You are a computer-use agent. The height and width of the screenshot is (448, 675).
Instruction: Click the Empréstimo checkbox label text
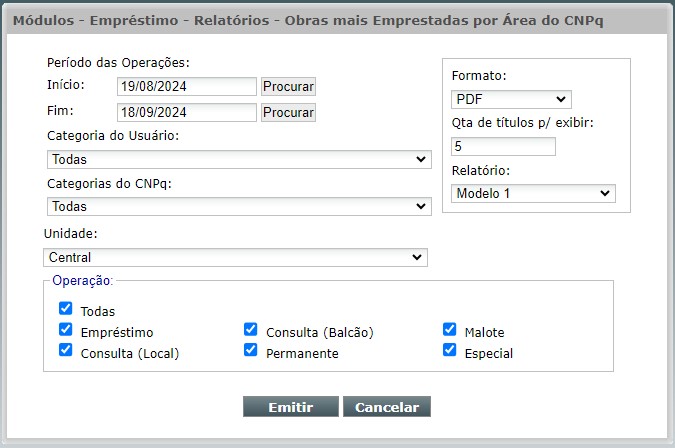point(117,332)
